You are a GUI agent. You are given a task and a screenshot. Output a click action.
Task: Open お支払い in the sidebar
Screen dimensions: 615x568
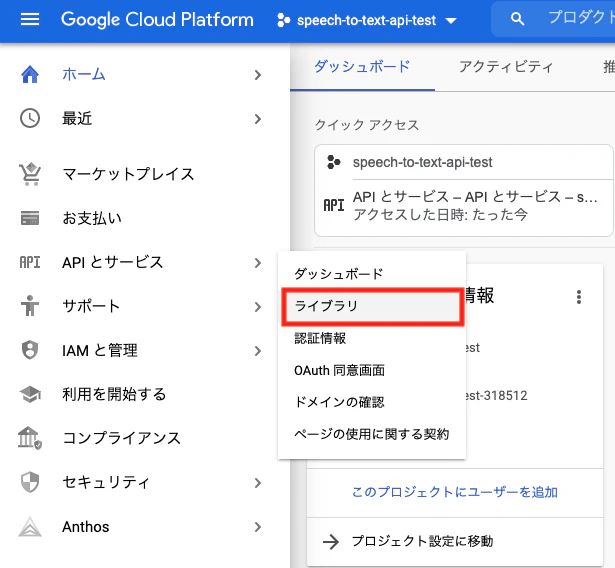pyautogui.click(x=92, y=218)
